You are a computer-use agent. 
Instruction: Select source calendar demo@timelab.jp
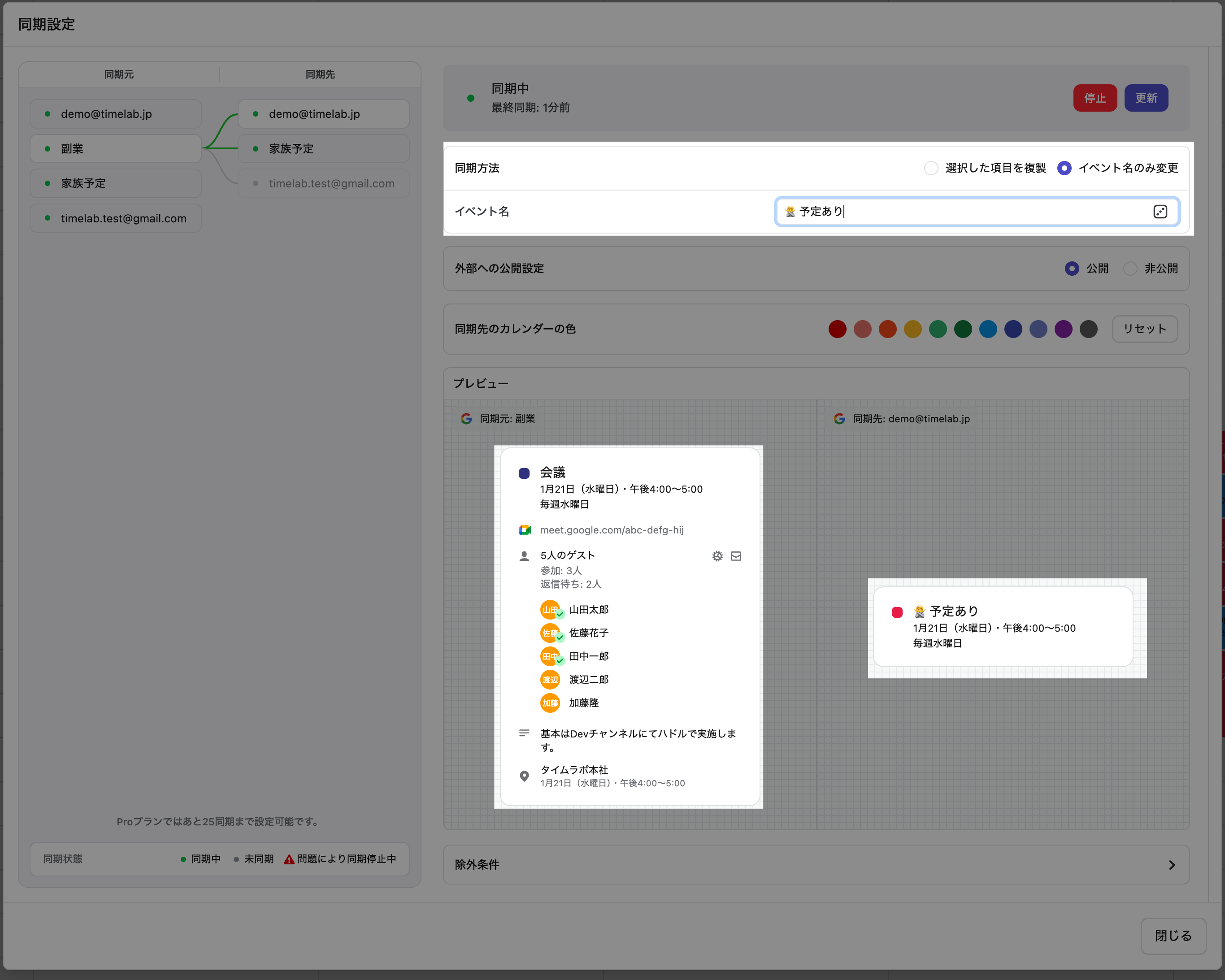[115, 114]
